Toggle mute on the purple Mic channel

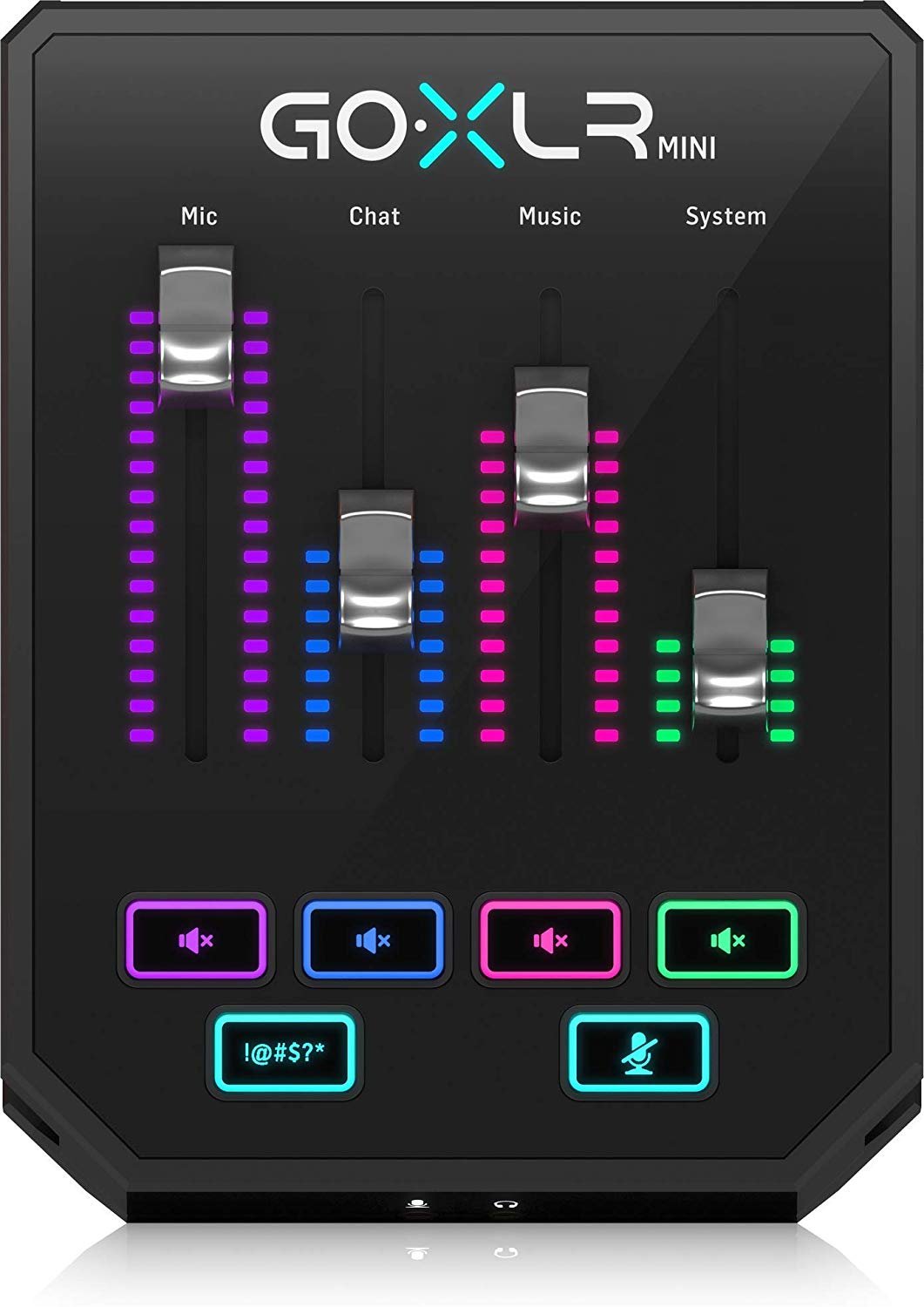click(x=197, y=939)
